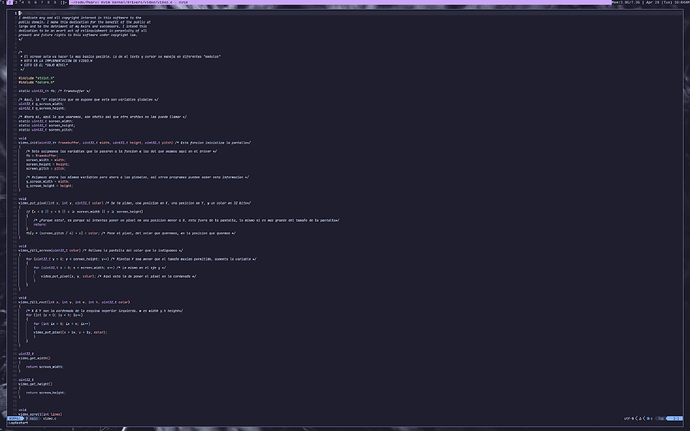Click the for uint32_t y loop line
This screenshot has height=431, width=690.
pyautogui.click(x=68, y=259)
